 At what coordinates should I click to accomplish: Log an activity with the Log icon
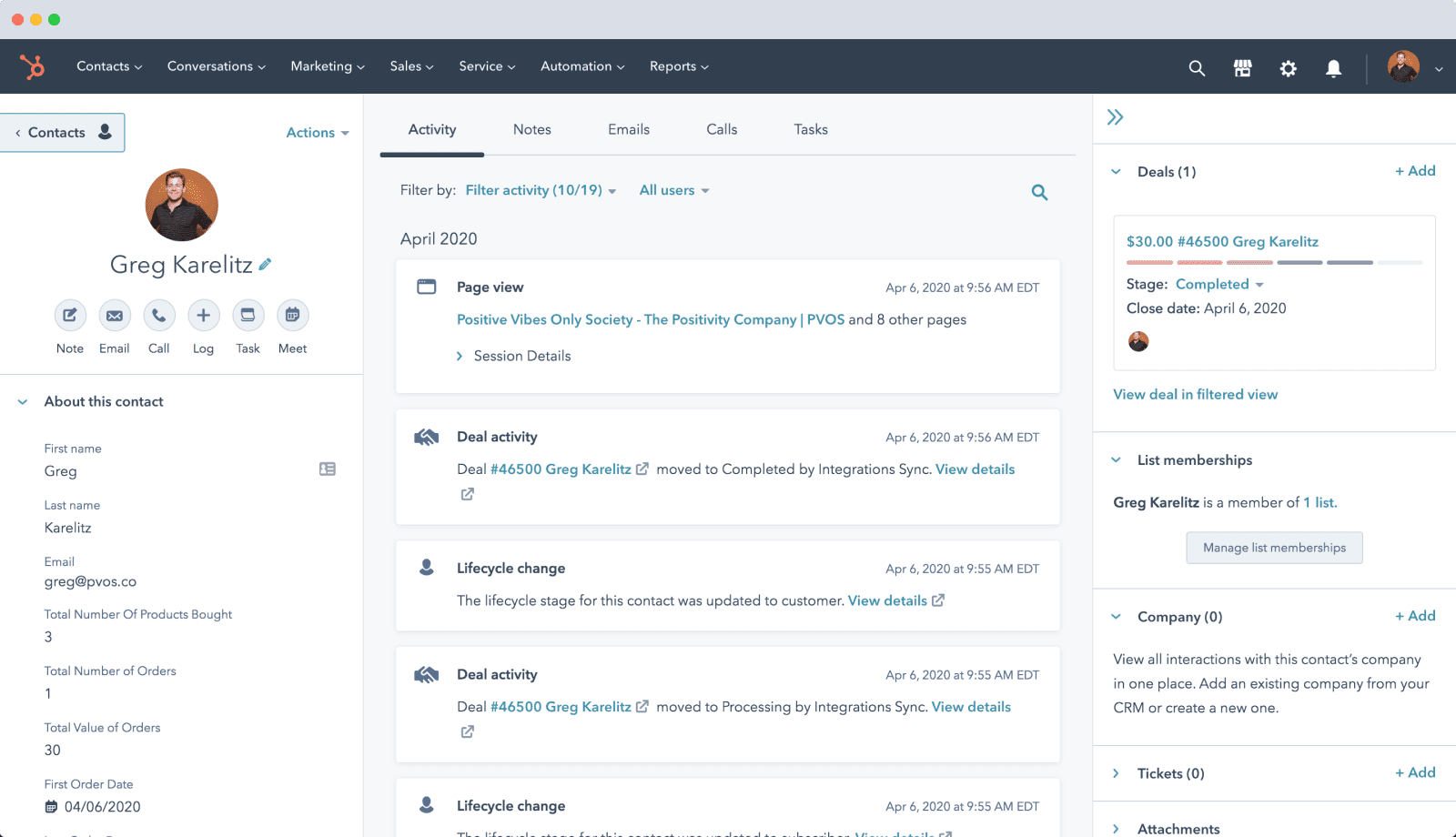(203, 316)
